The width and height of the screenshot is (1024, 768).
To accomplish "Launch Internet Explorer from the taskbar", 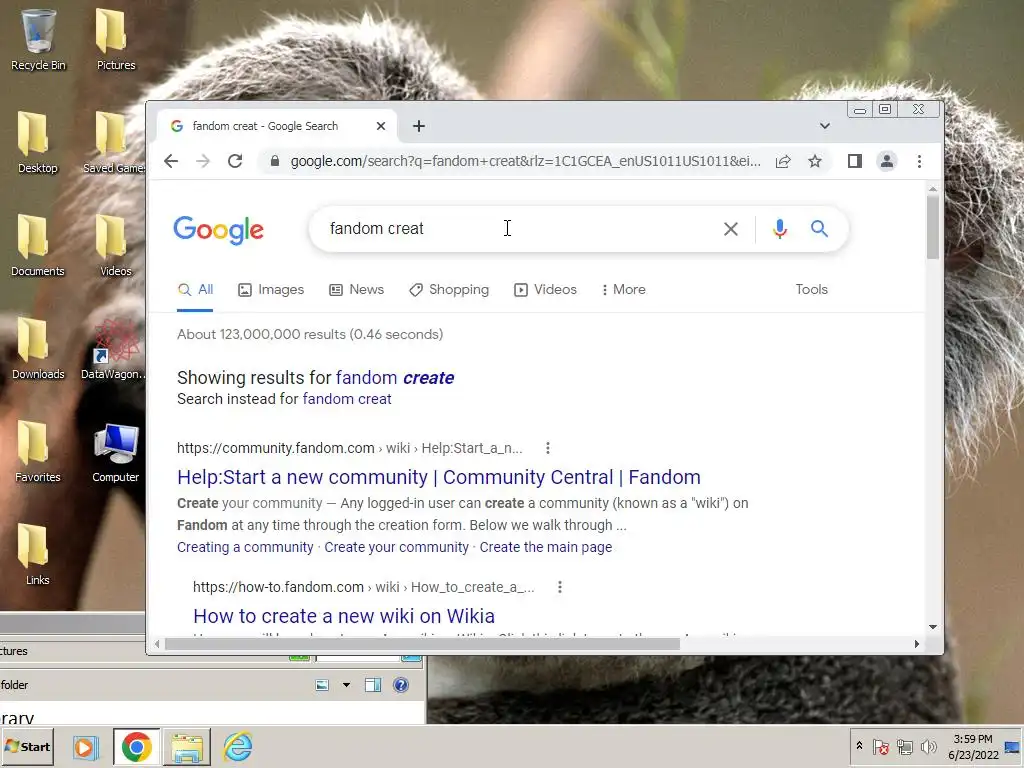I will point(238,747).
